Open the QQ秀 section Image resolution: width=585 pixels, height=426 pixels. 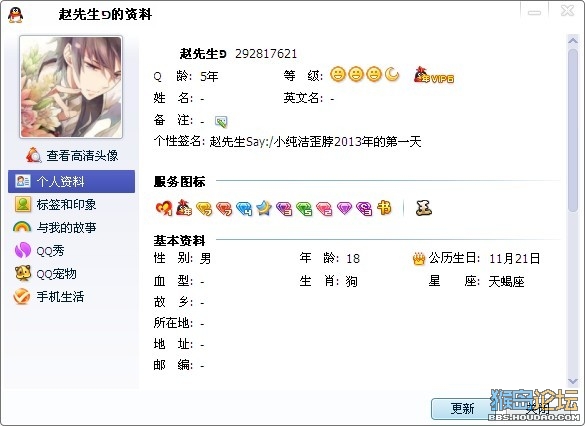click(x=71, y=250)
